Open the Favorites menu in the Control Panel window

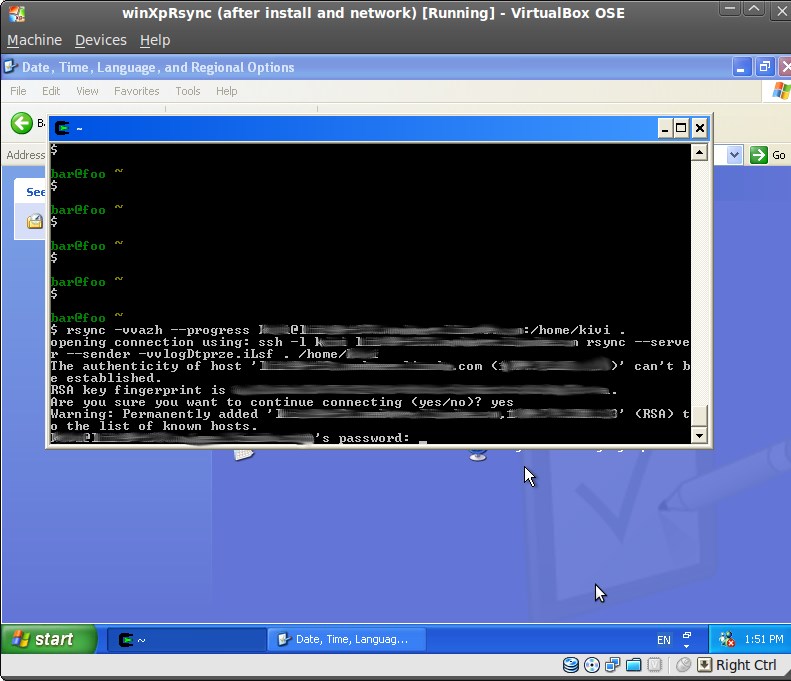[136, 91]
